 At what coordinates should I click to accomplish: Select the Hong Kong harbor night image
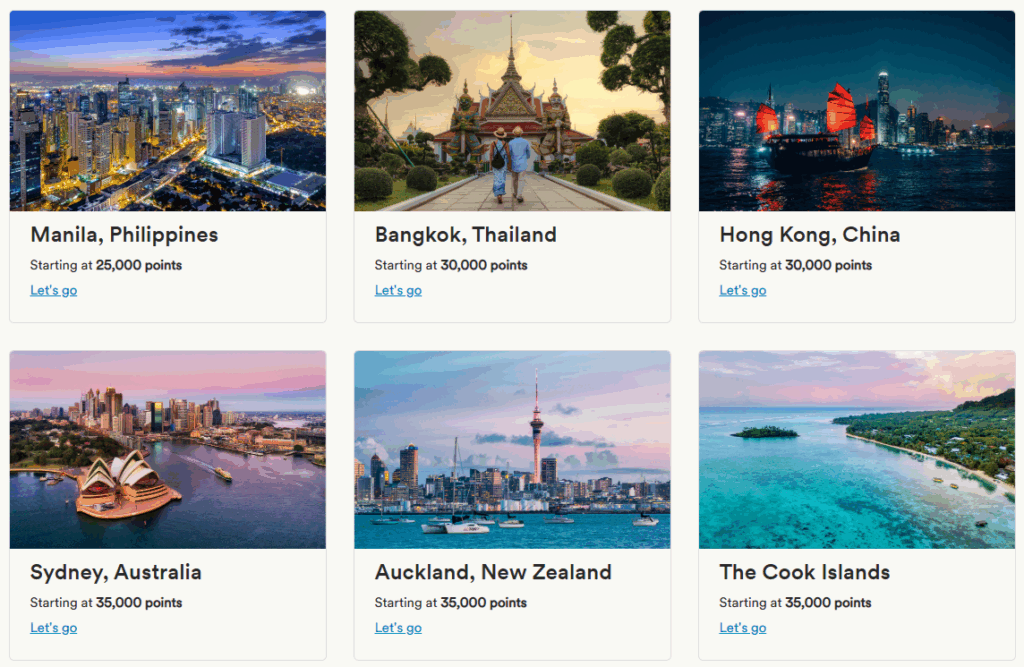856,110
